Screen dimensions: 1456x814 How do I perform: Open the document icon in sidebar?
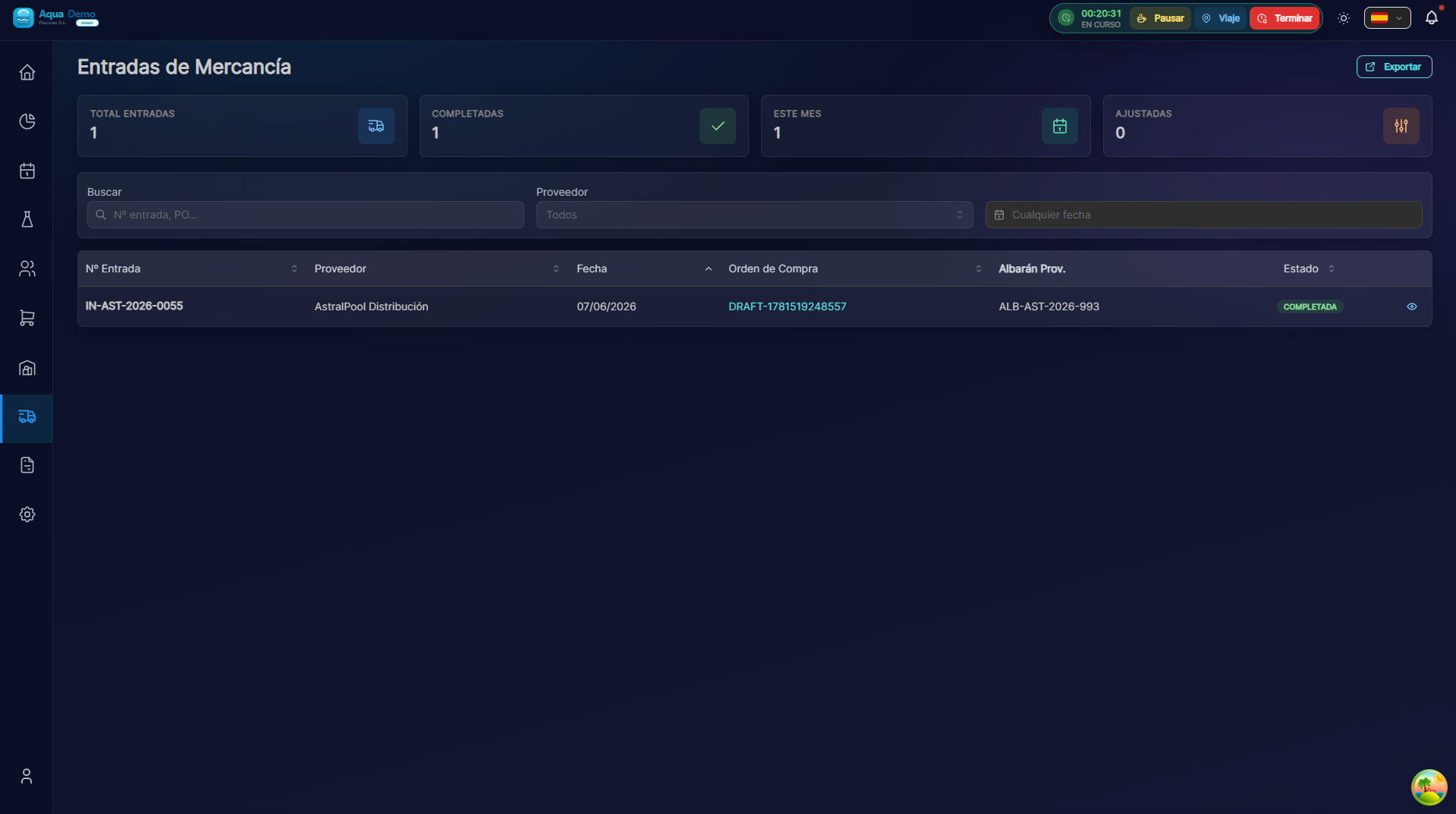(x=27, y=465)
